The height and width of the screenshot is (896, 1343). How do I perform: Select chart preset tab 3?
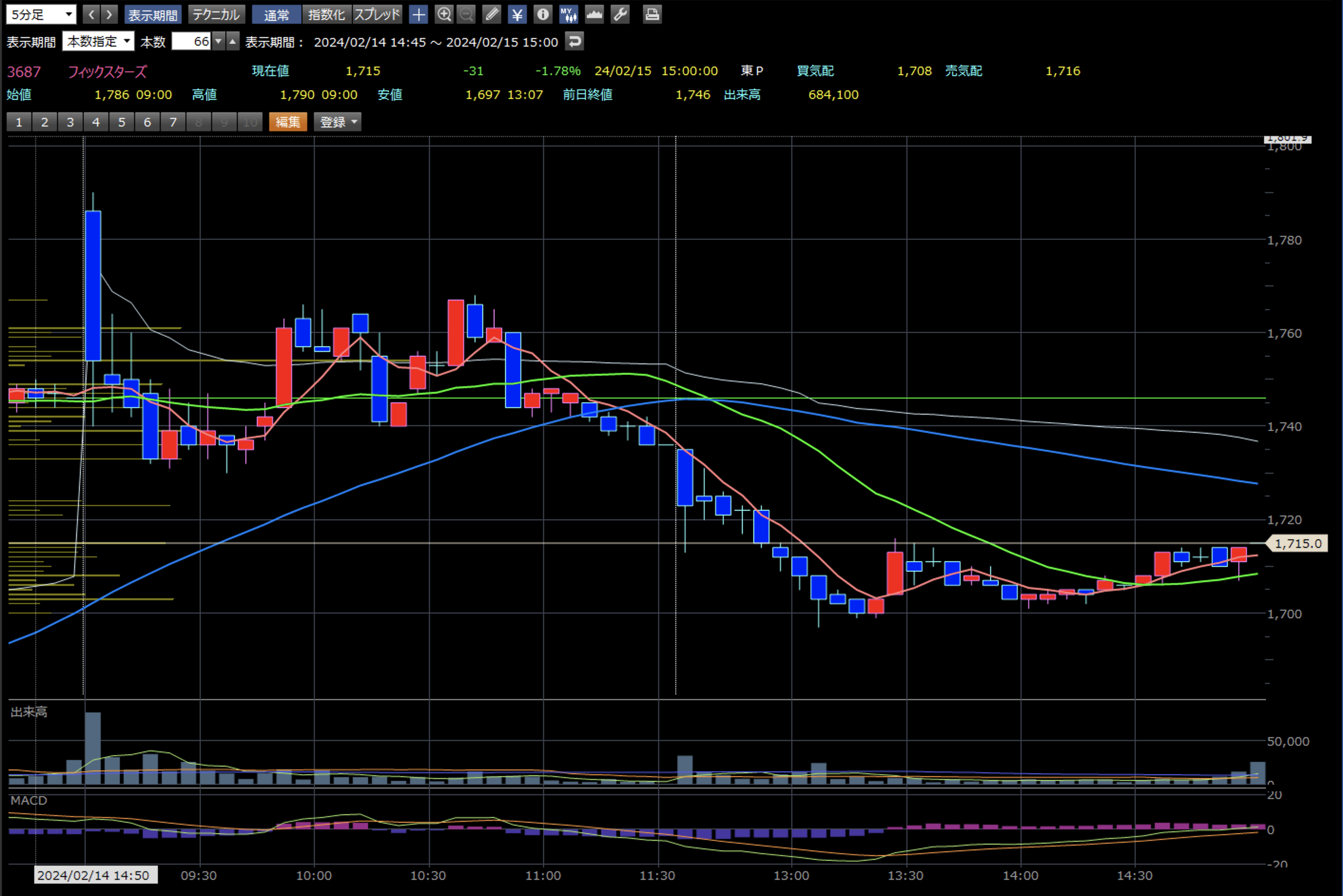tap(70, 122)
